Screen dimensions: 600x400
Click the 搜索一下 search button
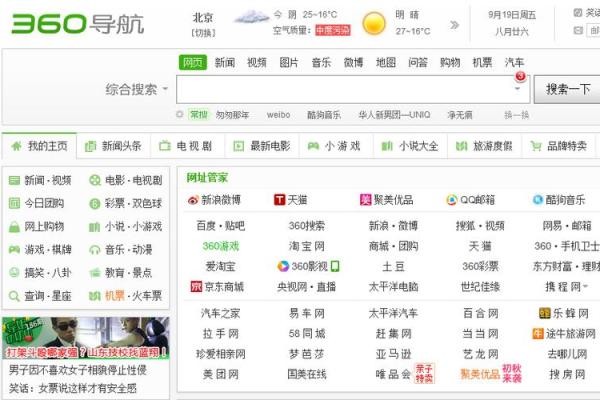click(567, 90)
